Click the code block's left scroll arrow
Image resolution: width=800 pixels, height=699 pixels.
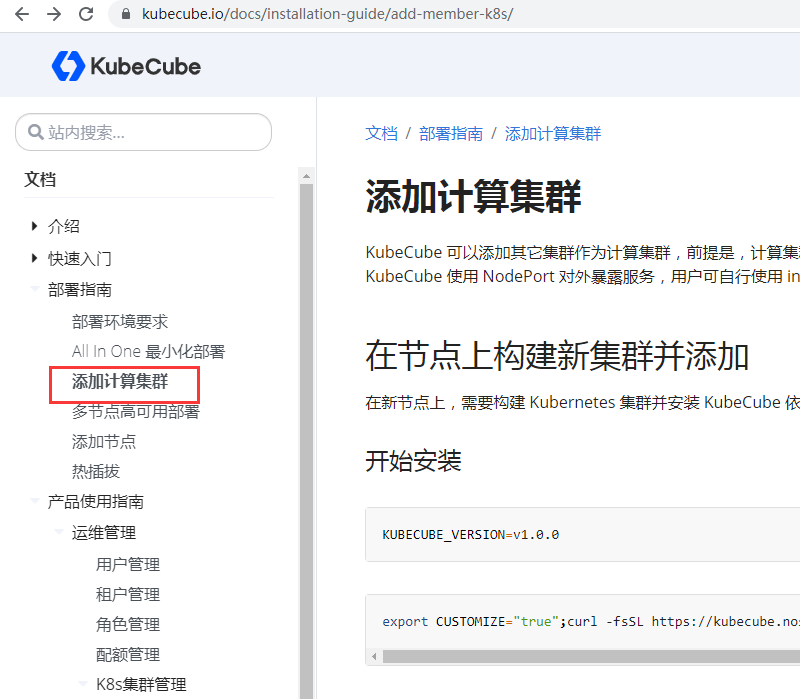point(374,657)
